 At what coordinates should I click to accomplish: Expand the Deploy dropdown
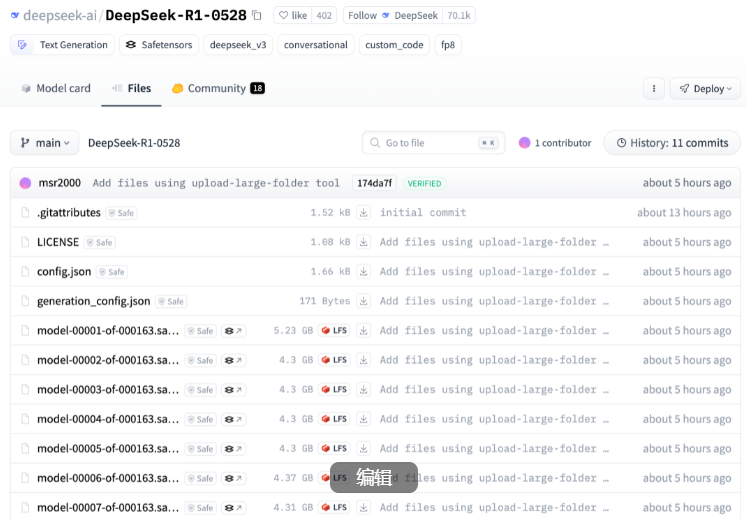[705, 88]
